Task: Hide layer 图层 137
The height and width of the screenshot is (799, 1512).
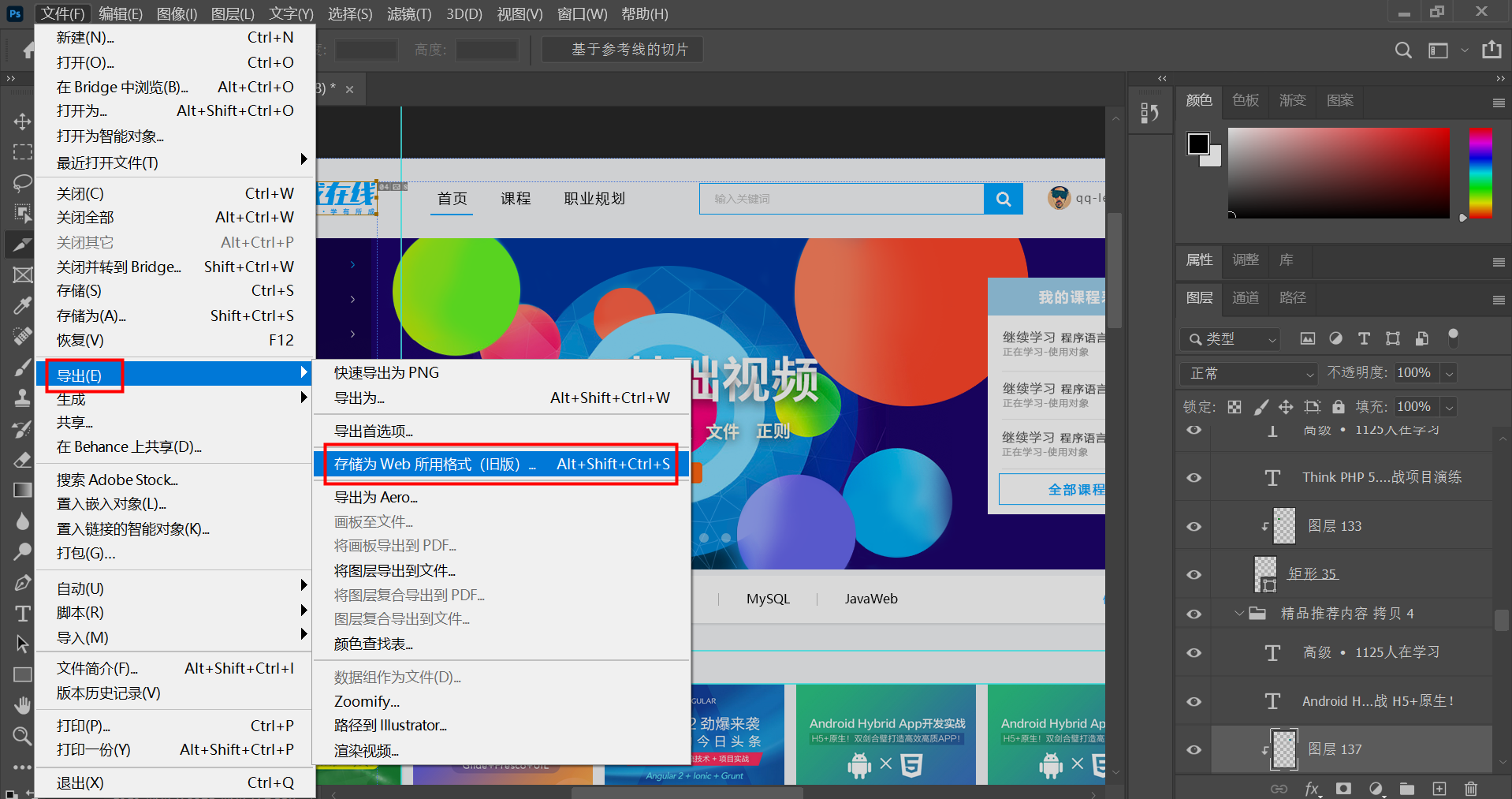Action: click(x=1194, y=749)
